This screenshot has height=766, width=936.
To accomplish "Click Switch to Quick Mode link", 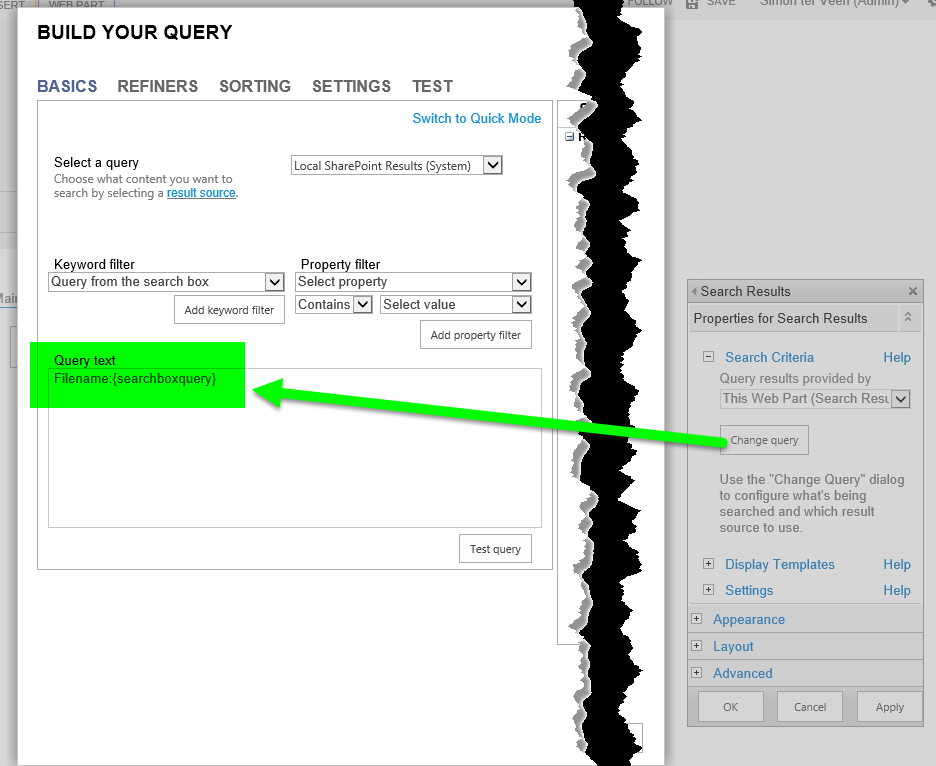I will click(476, 118).
